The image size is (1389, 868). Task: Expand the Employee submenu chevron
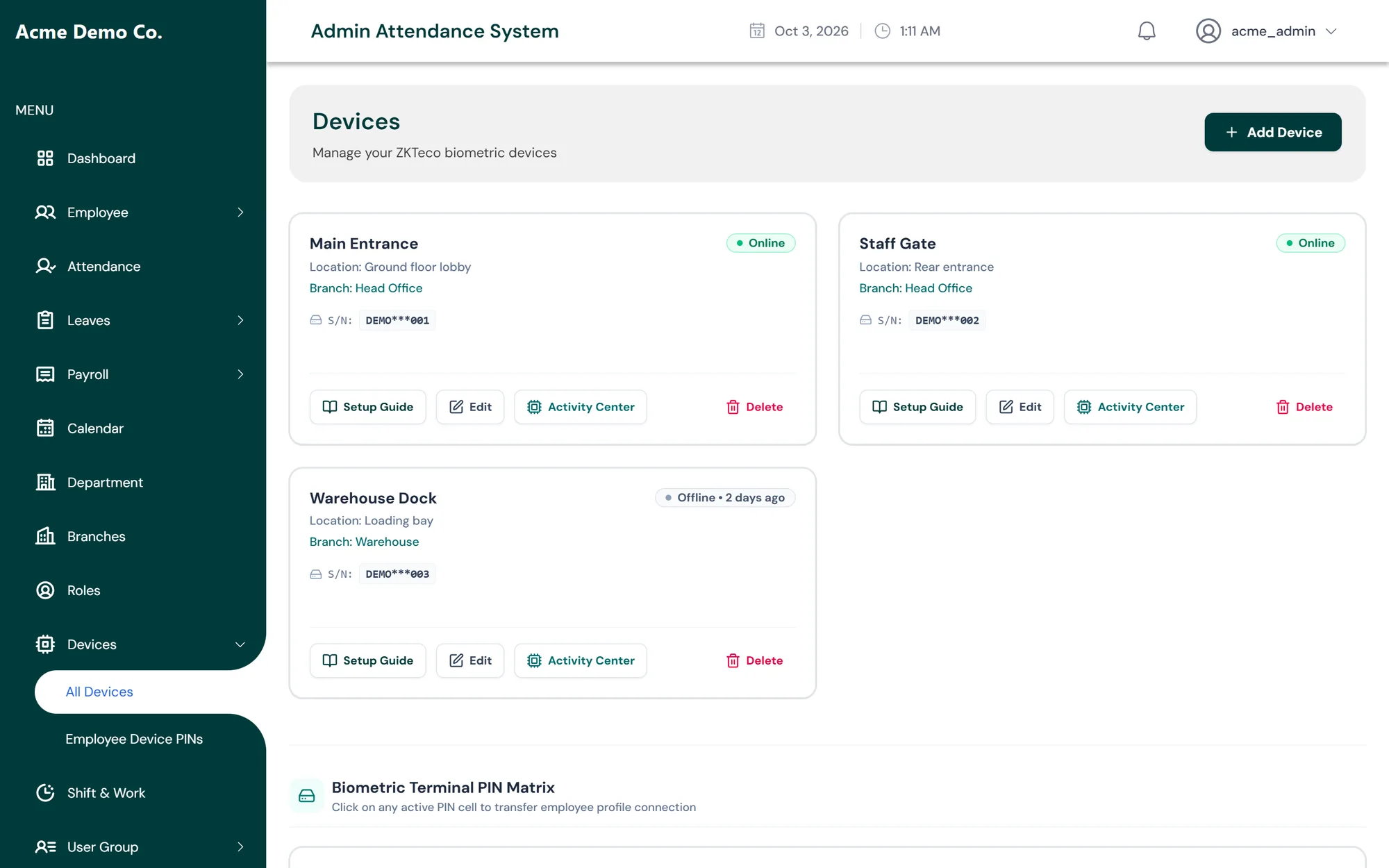coord(240,212)
